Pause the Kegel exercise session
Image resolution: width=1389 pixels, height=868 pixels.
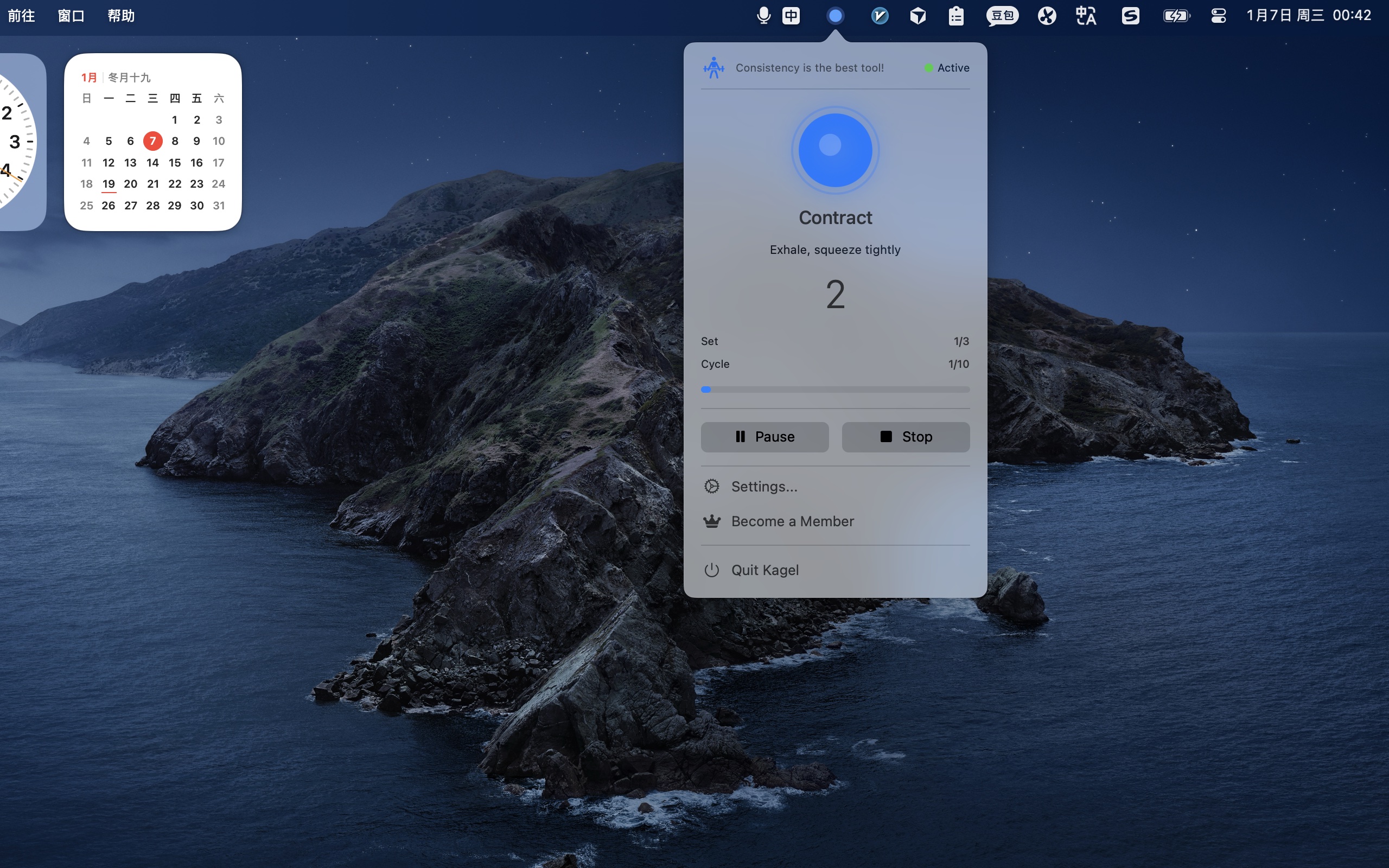pyautogui.click(x=764, y=437)
